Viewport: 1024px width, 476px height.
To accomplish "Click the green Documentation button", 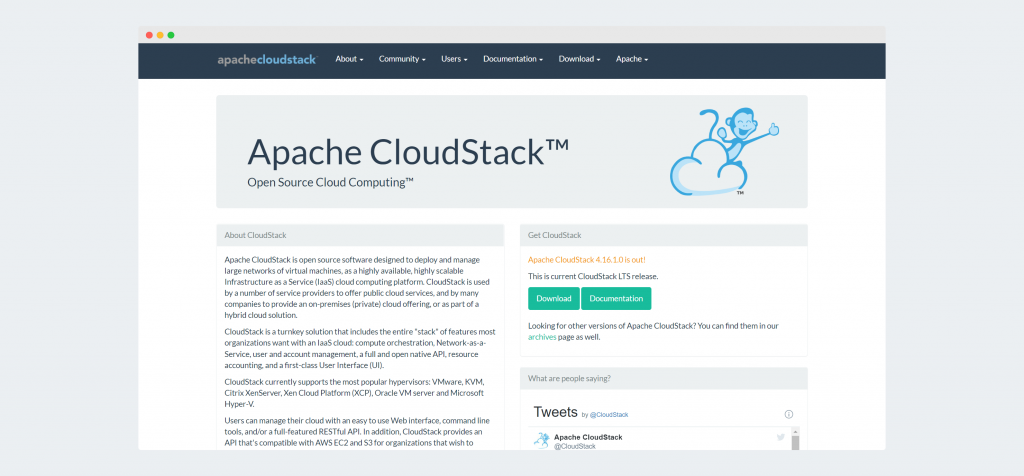I will click(x=616, y=298).
